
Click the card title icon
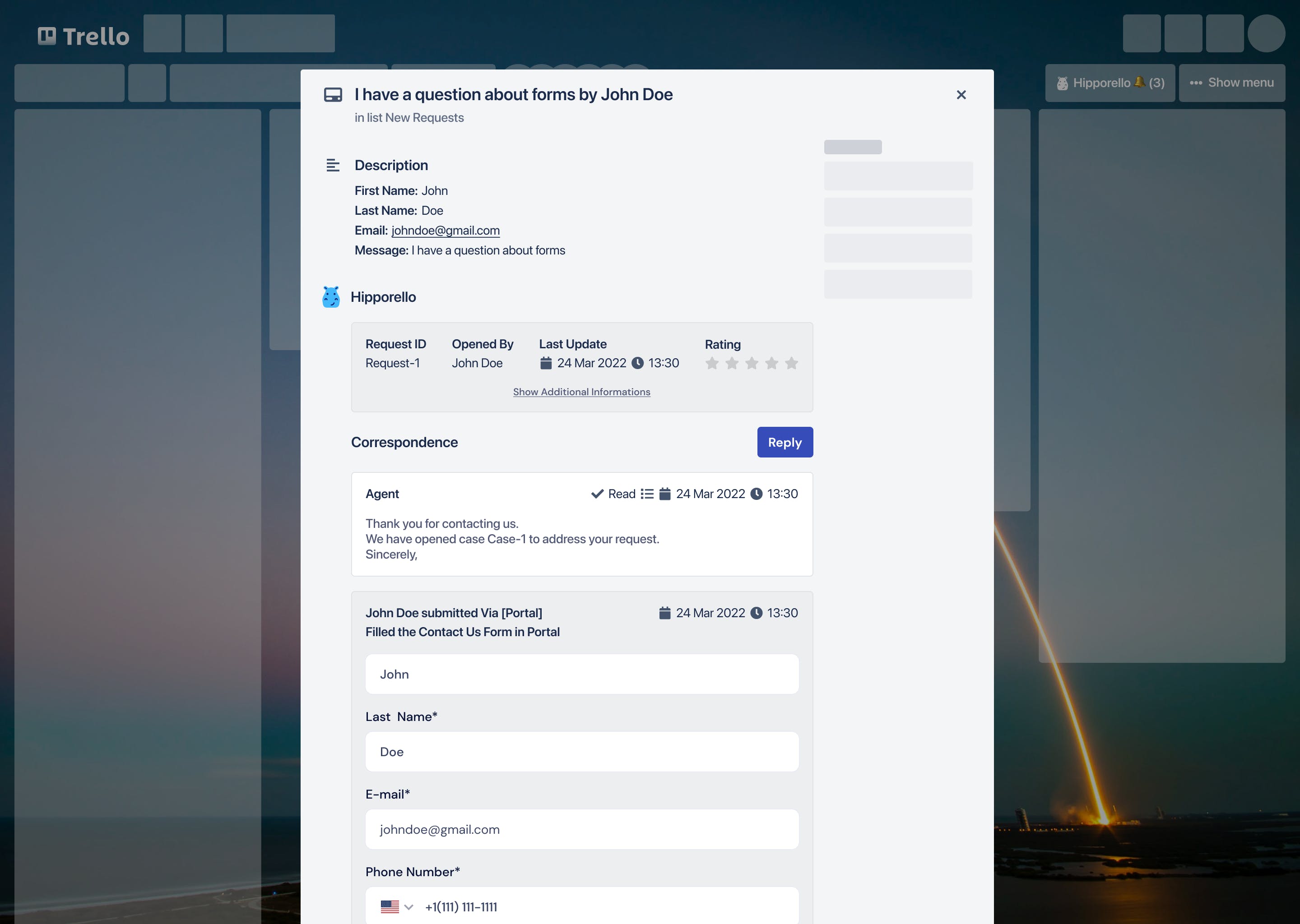pyautogui.click(x=333, y=94)
